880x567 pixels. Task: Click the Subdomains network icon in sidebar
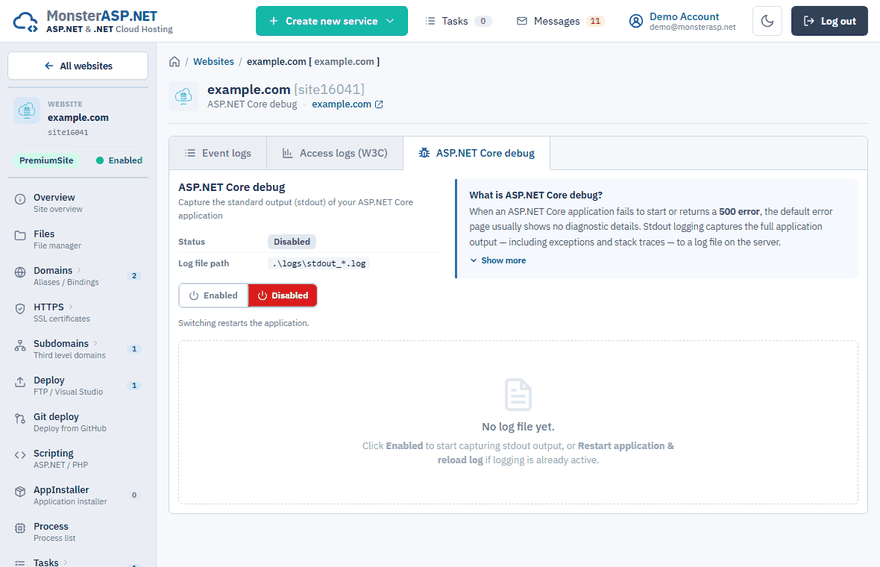click(20, 345)
